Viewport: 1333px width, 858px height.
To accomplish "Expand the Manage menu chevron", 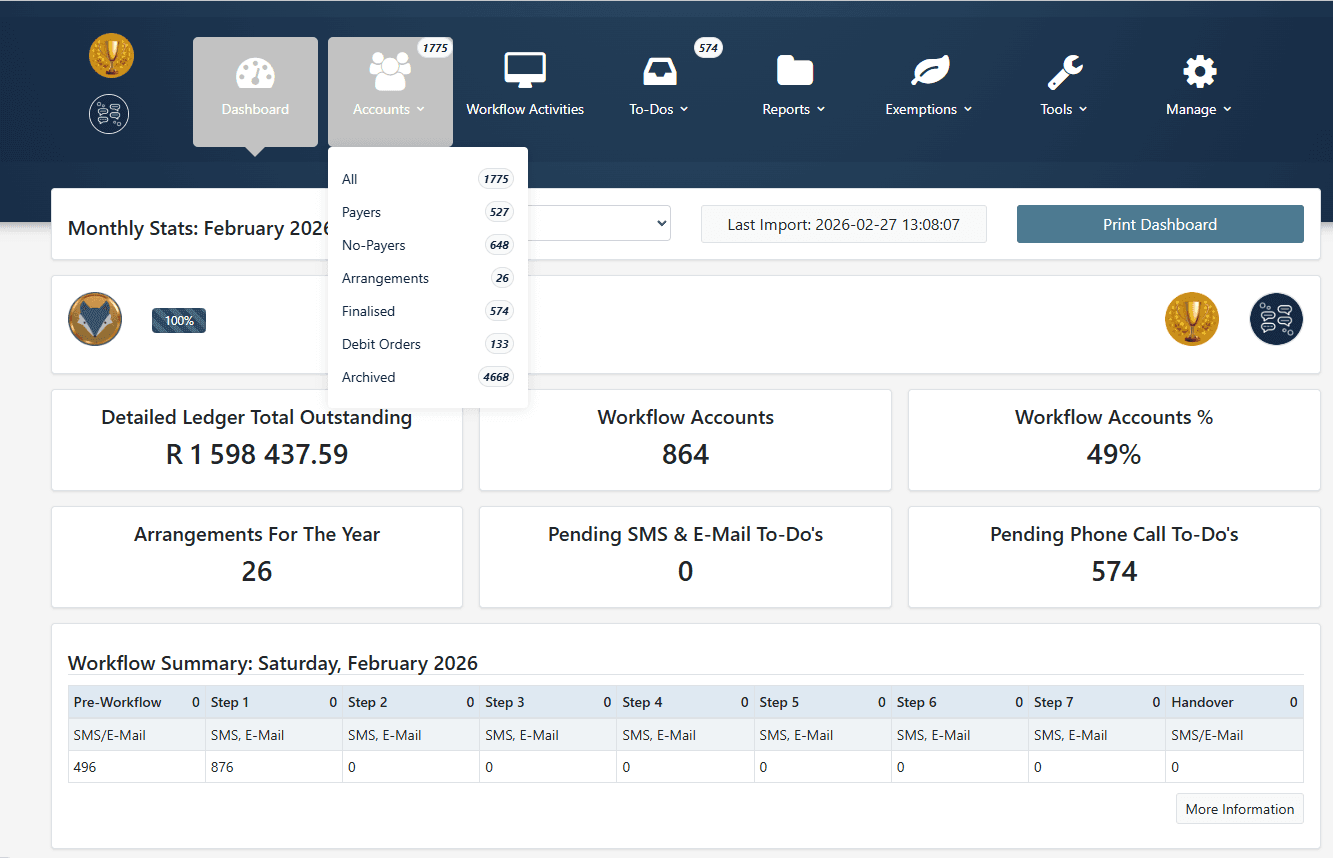I will [x=1227, y=110].
